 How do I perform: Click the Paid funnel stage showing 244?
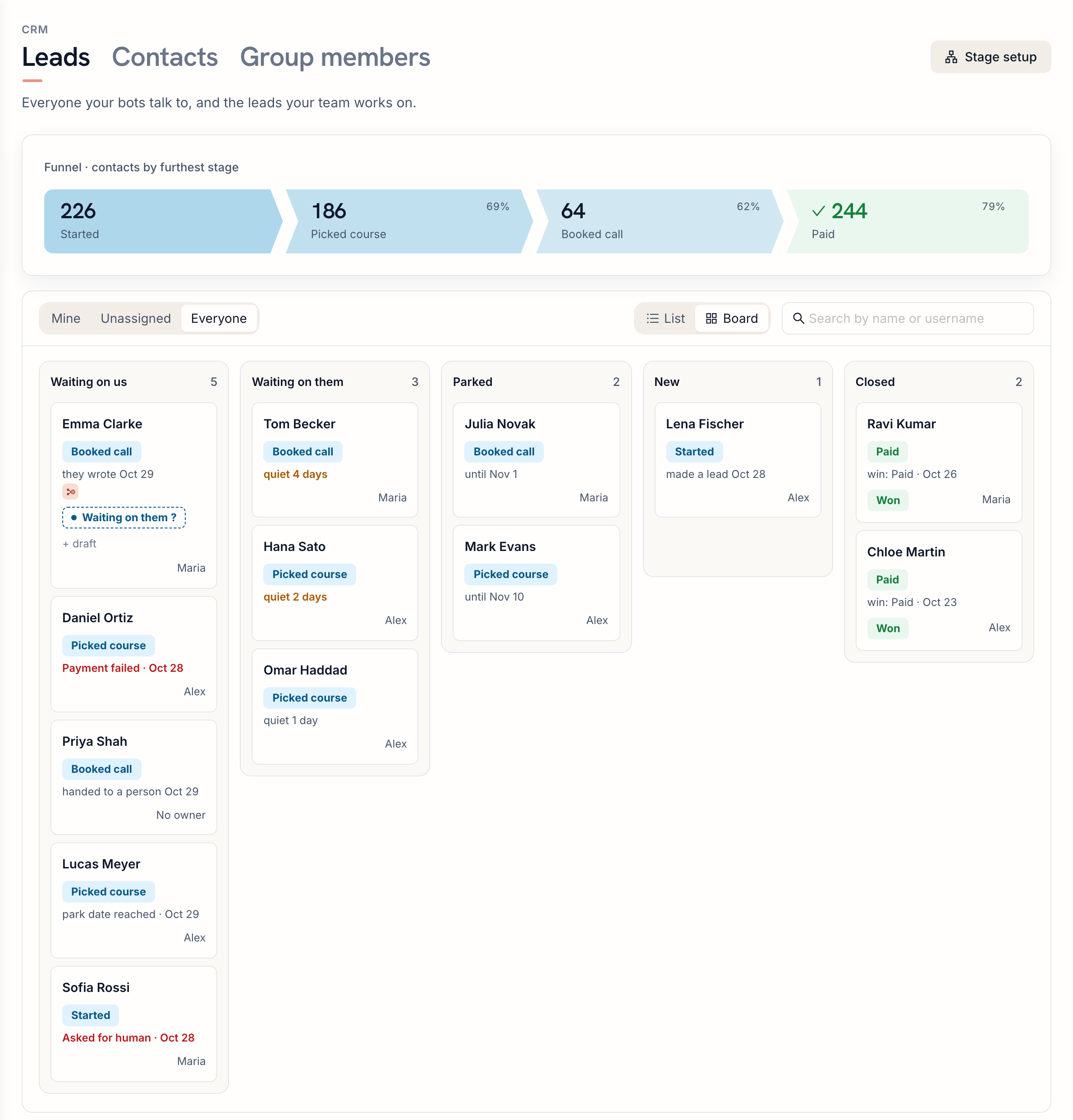pos(907,222)
